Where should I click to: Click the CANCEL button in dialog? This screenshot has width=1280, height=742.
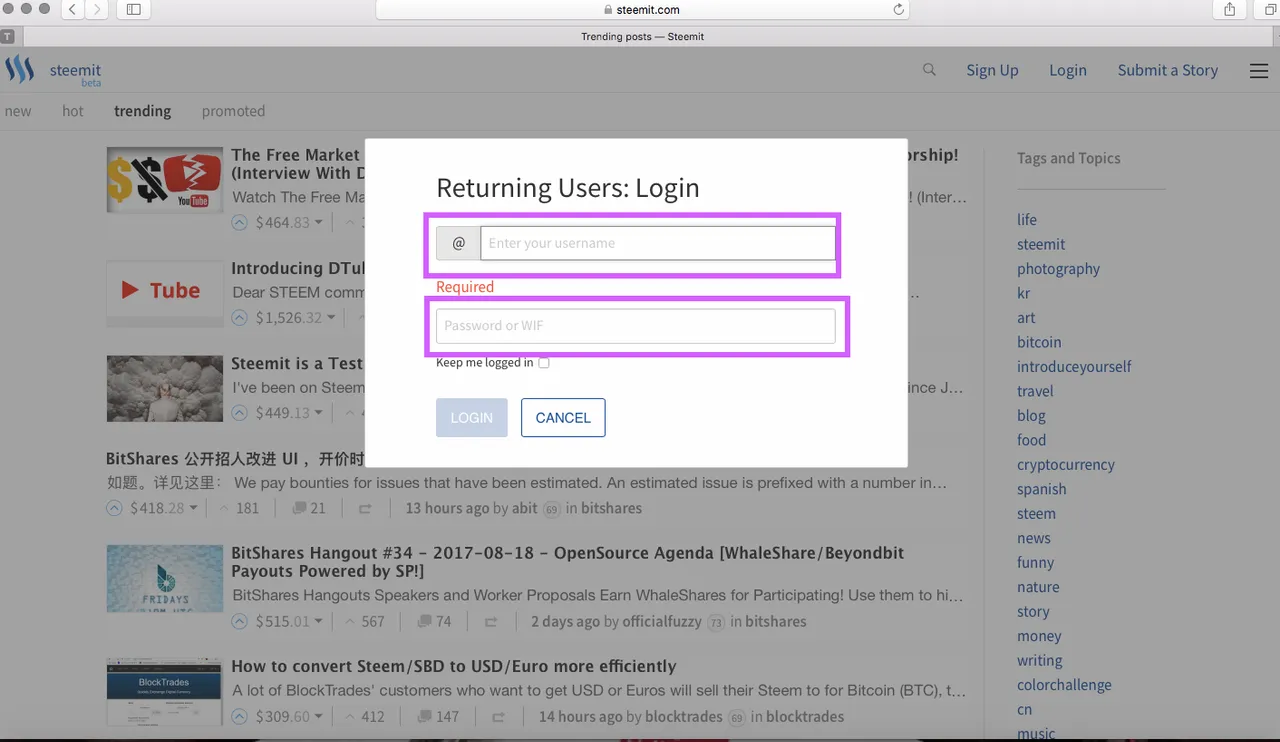pos(563,418)
